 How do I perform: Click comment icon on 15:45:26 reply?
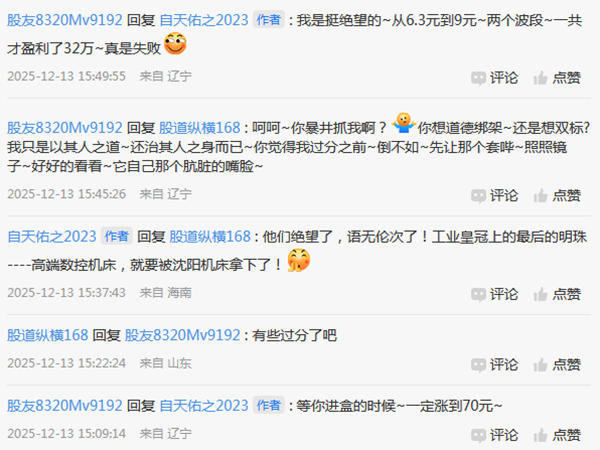pyautogui.click(x=494, y=196)
